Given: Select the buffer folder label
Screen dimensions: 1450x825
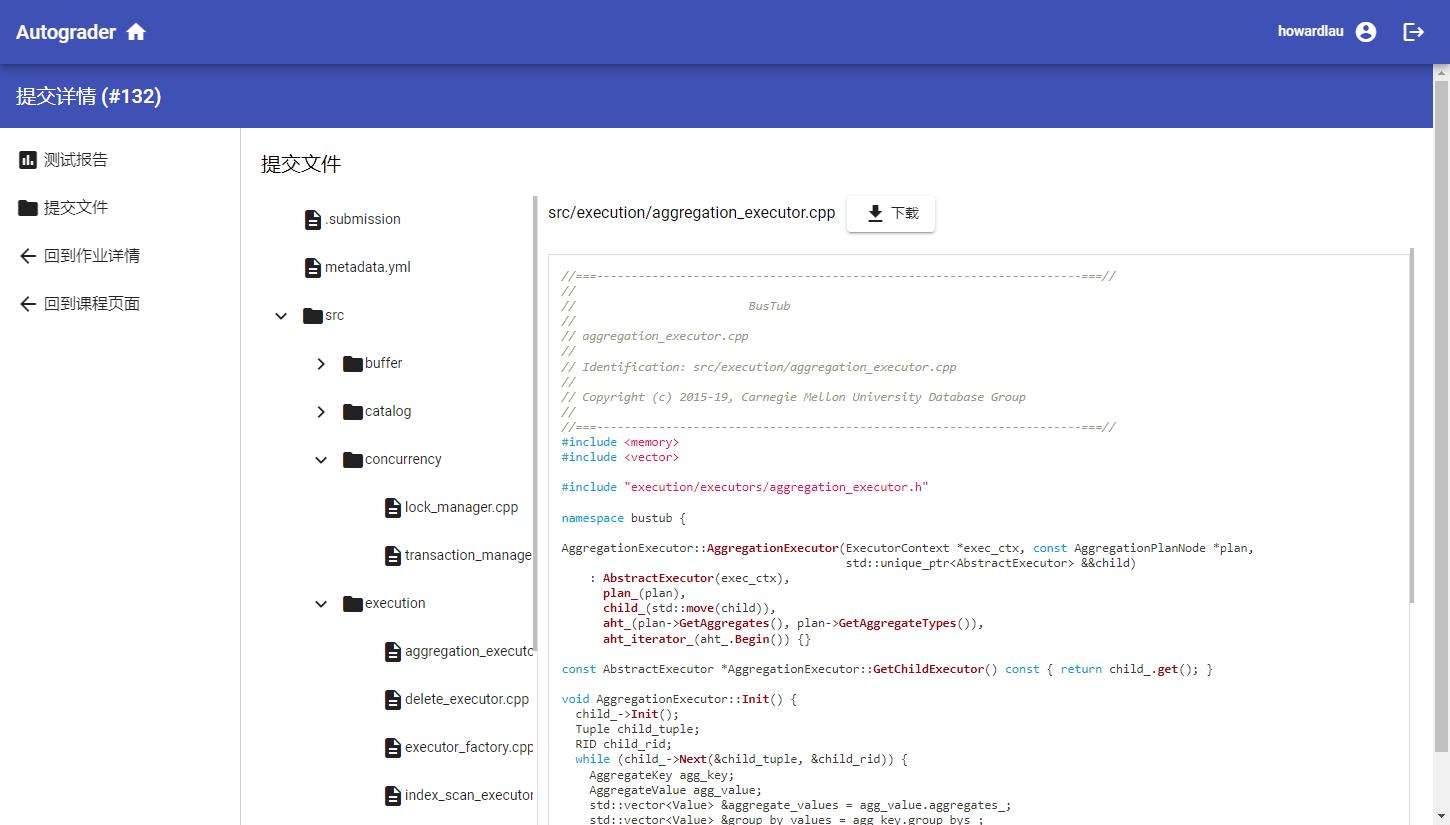Looking at the screenshot, I should tap(383, 363).
